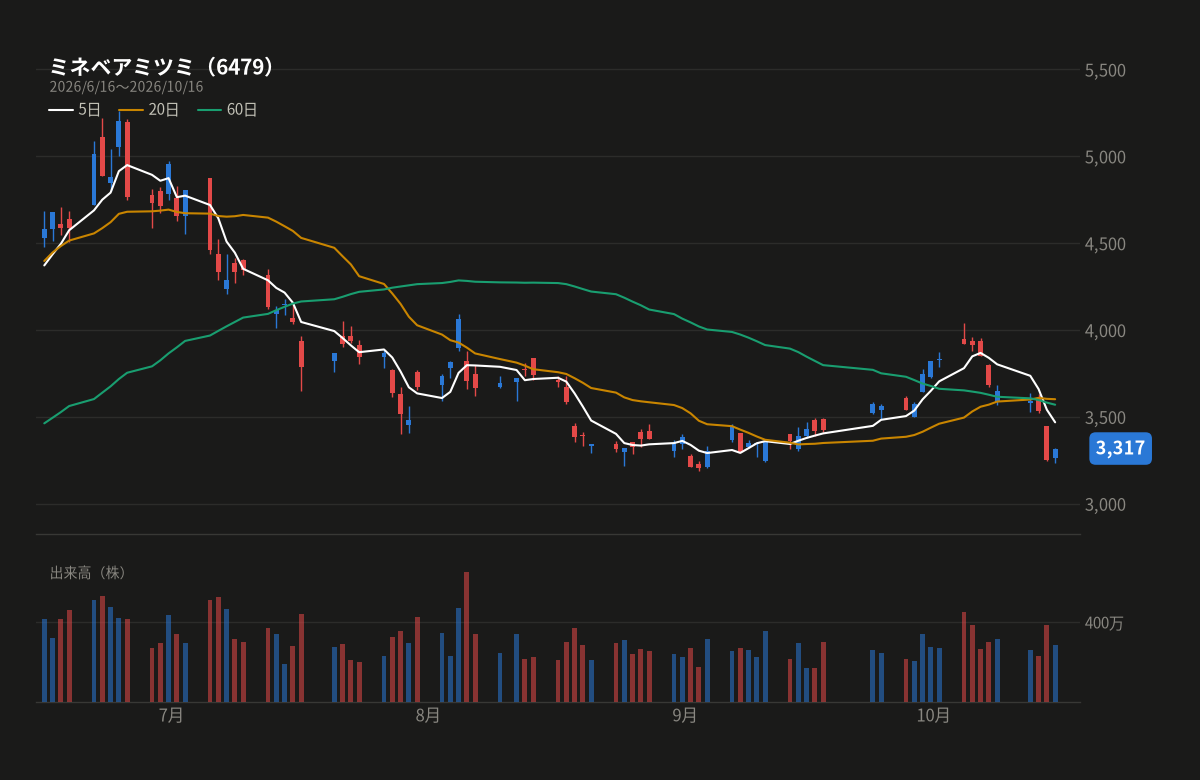This screenshot has width=1200, height=780.
Task: Select the 8月 label on the time axis
Action: point(428,715)
